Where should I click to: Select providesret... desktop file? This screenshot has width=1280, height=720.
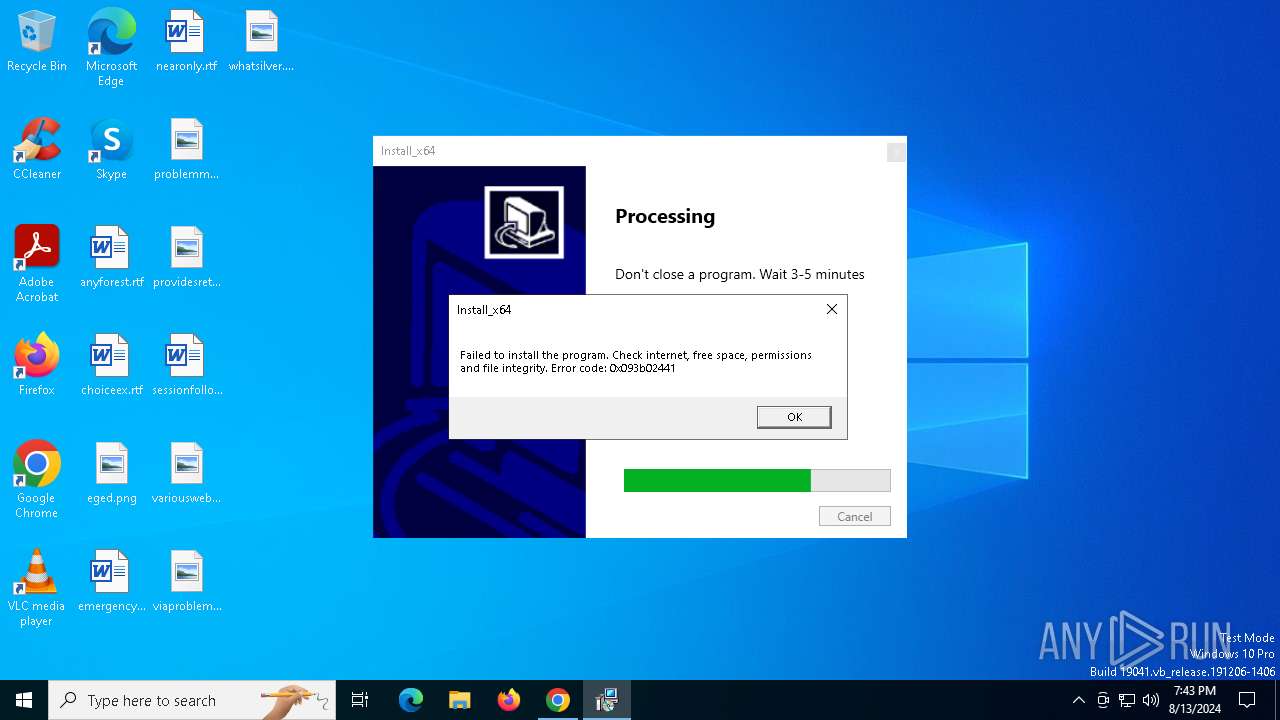(x=186, y=258)
